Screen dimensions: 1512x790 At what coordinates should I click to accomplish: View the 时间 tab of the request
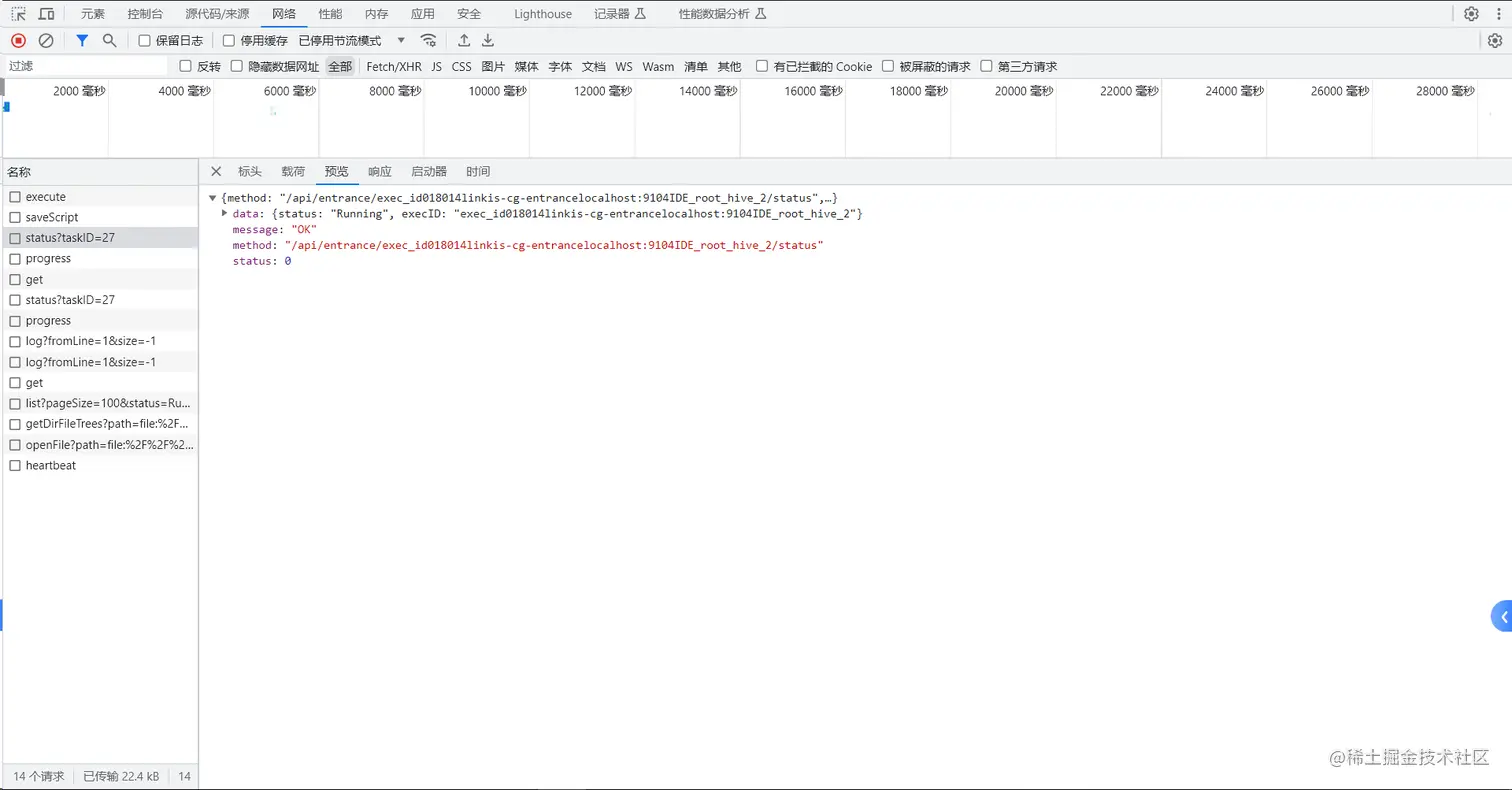pos(478,171)
